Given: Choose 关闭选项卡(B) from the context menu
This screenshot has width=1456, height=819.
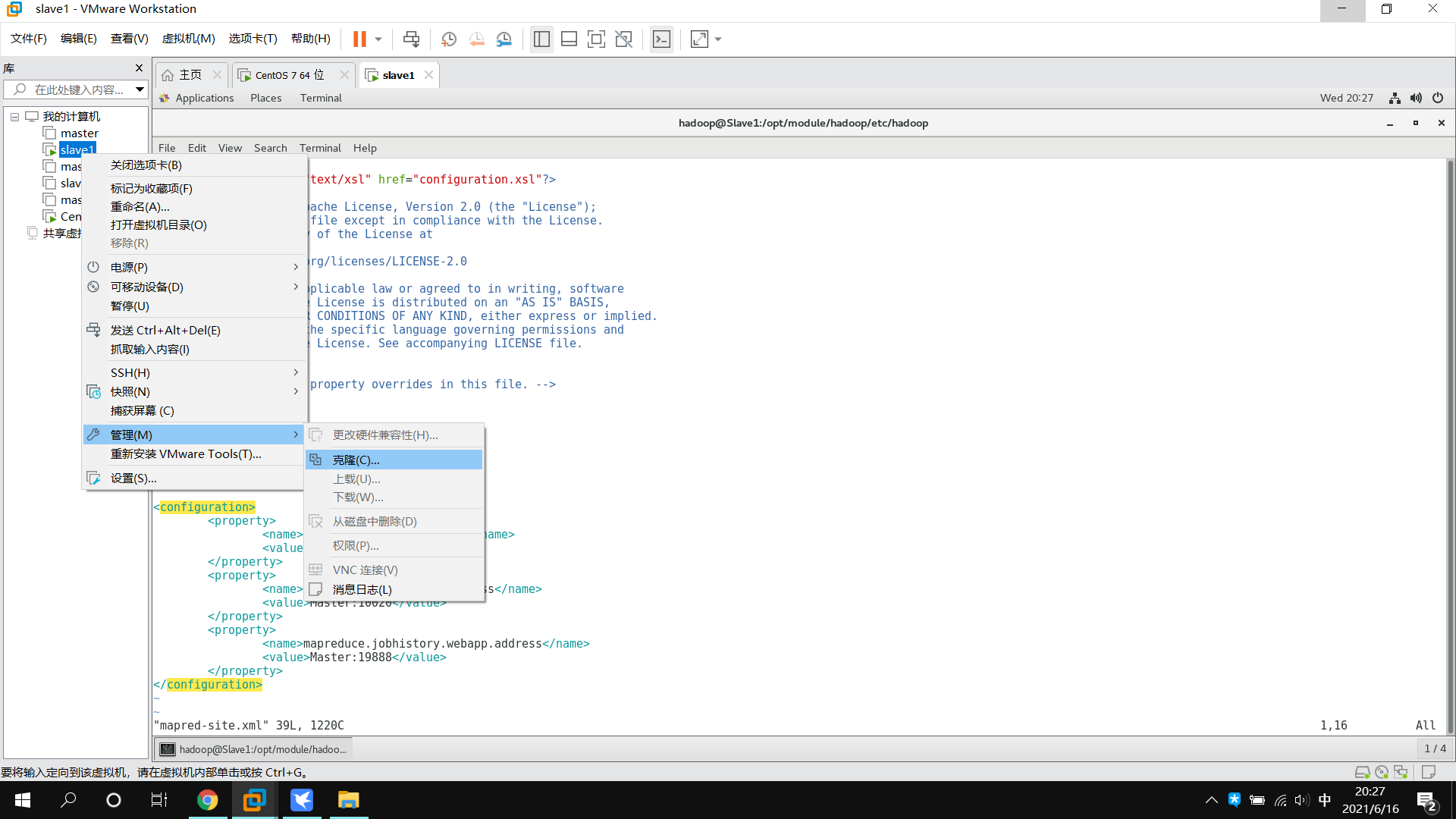Looking at the screenshot, I should click(194, 165).
